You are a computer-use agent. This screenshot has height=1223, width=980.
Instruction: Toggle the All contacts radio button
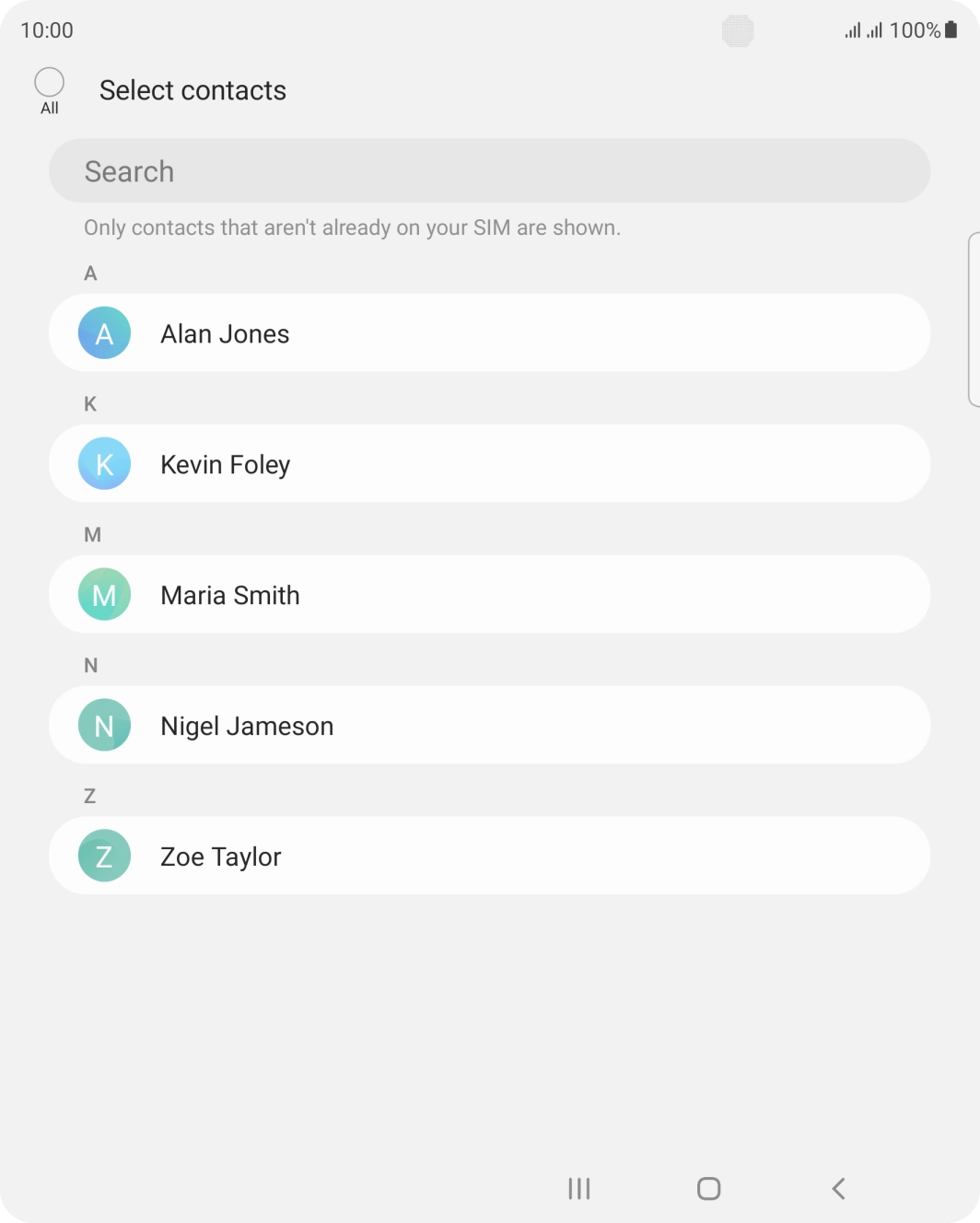tap(50, 83)
